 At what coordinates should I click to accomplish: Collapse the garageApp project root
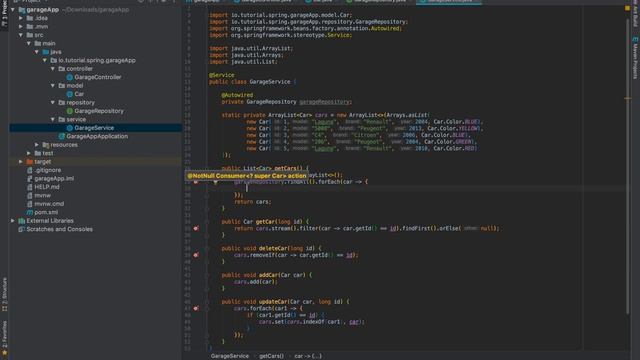point(13,10)
